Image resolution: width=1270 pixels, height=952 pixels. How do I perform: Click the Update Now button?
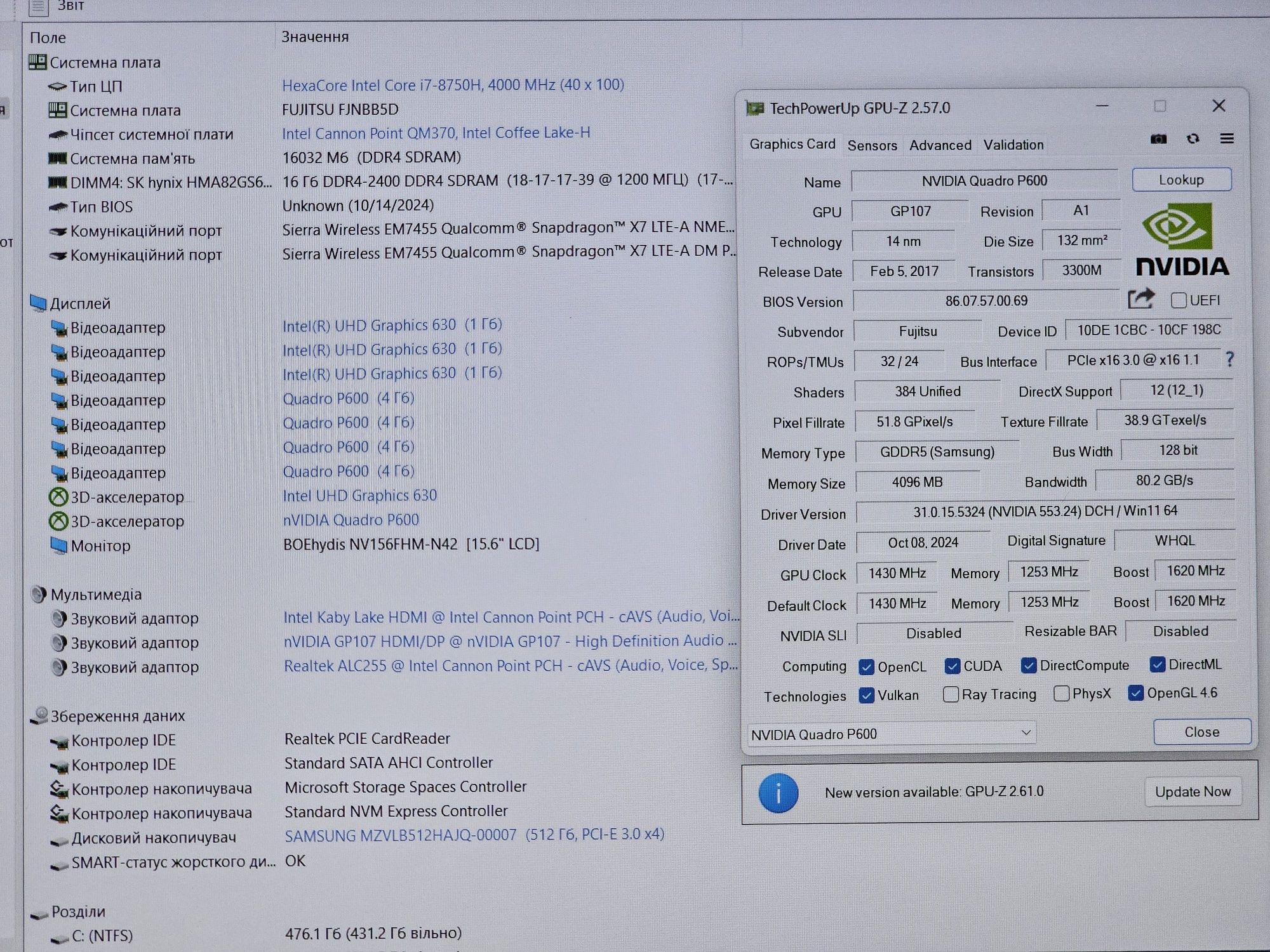point(1193,791)
